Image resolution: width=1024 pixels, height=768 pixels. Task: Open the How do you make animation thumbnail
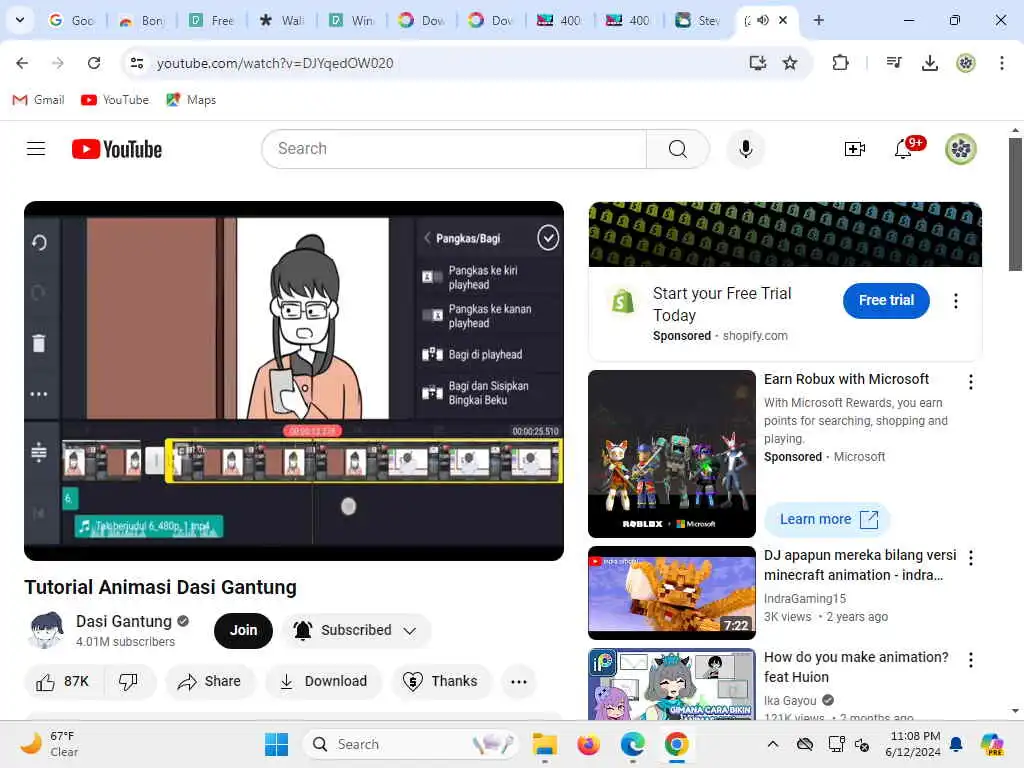[671, 684]
